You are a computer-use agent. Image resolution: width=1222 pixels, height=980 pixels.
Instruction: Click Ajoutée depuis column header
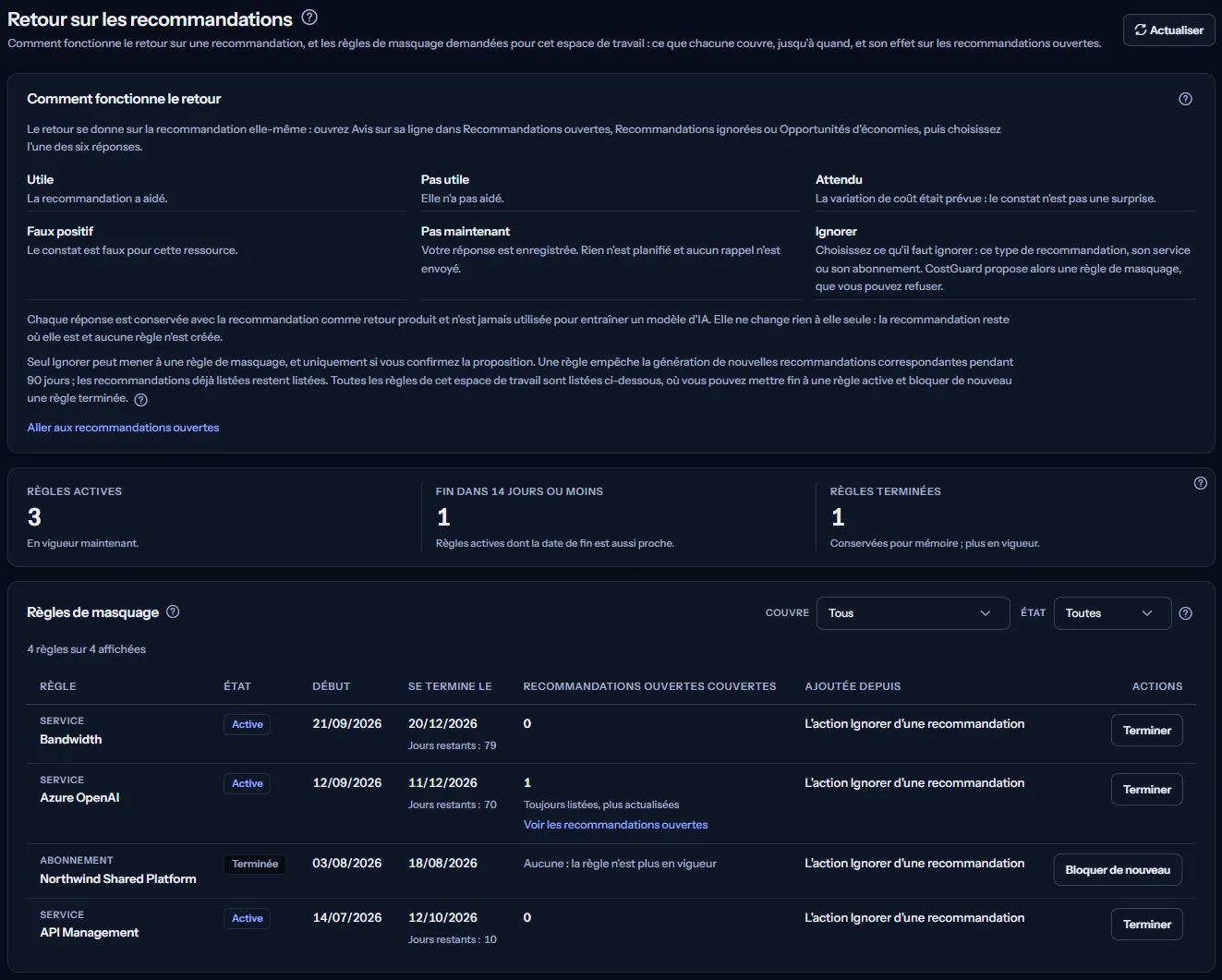pyautogui.click(x=853, y=686)
